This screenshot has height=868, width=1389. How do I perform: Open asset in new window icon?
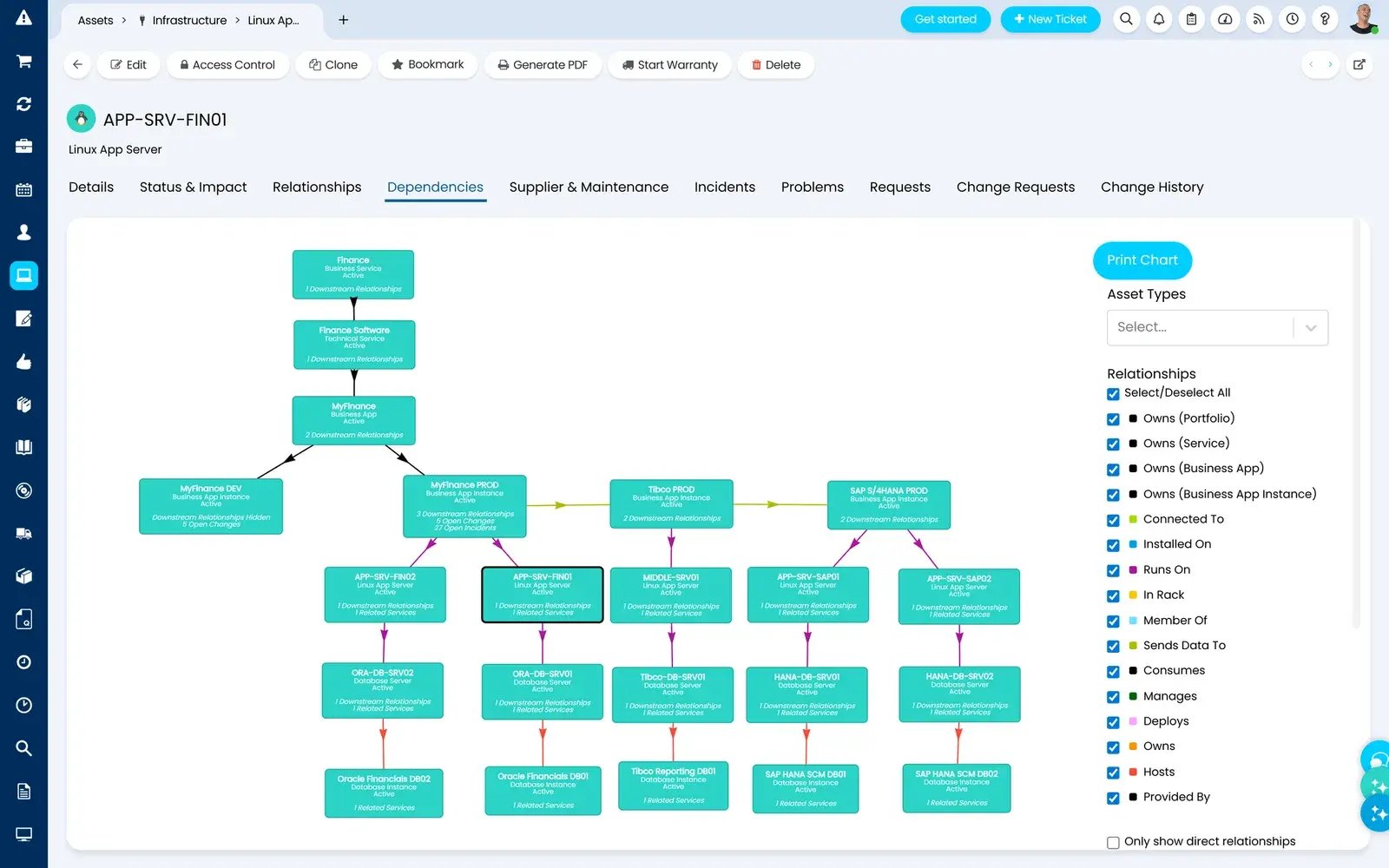pos(1359,64)
